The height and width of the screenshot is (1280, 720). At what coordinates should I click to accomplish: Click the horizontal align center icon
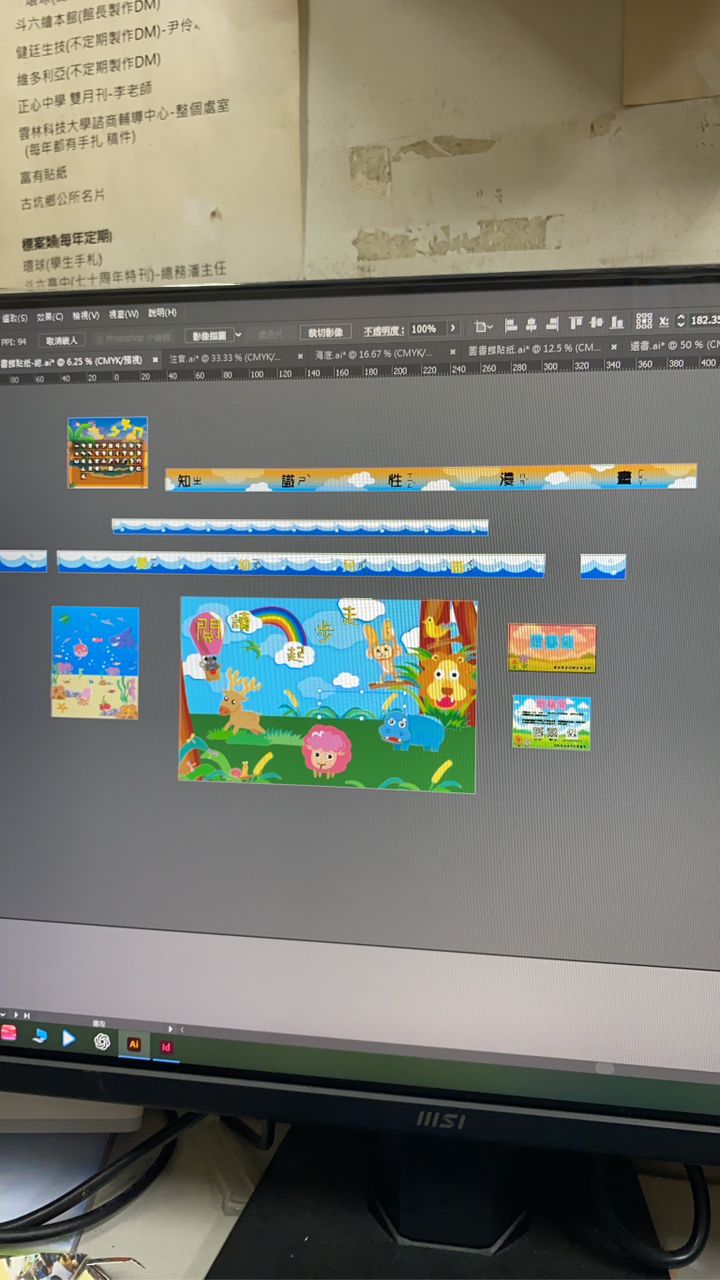(x=530, y=324)
